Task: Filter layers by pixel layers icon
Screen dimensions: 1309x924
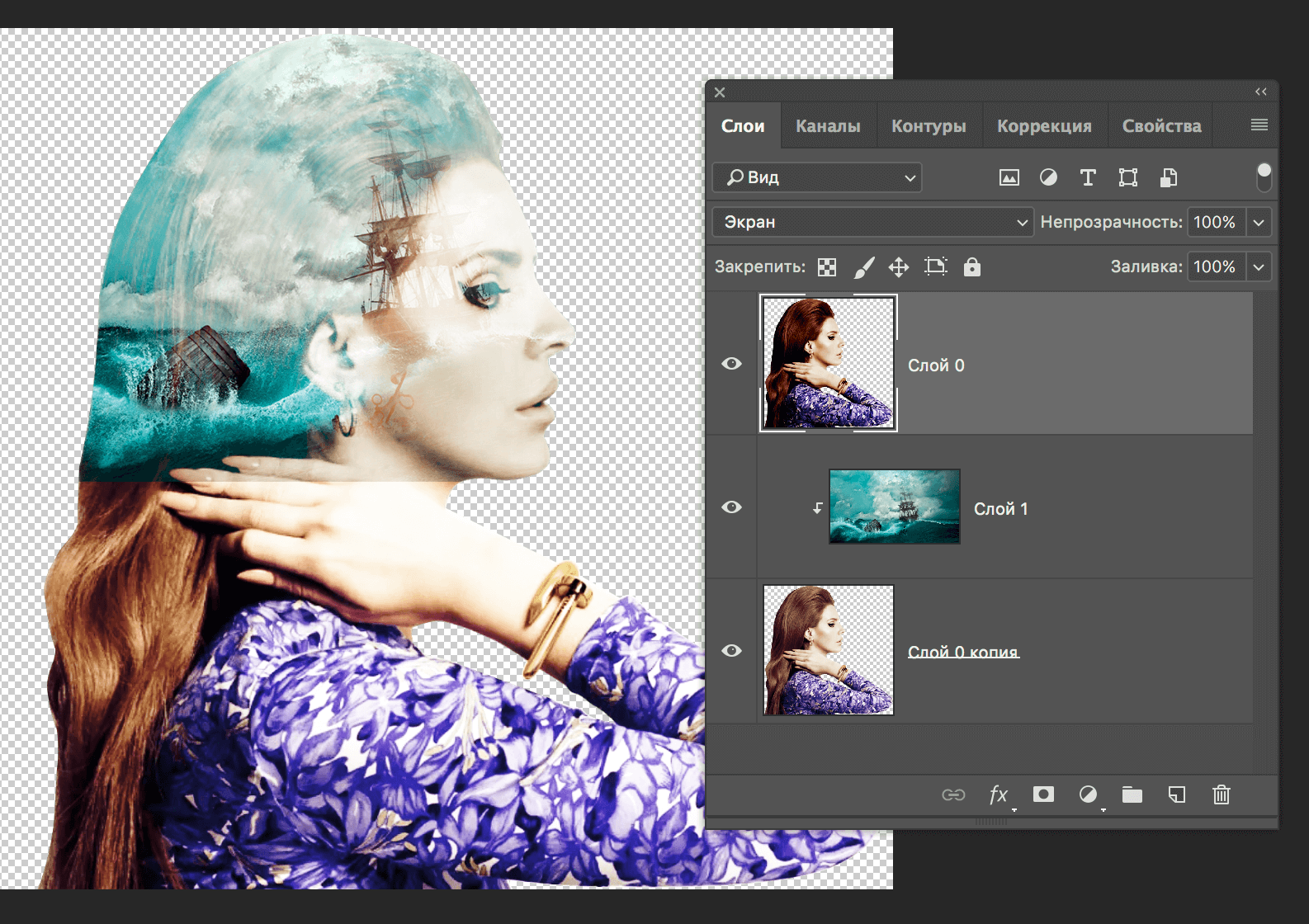Action: tap(1009, 177)
